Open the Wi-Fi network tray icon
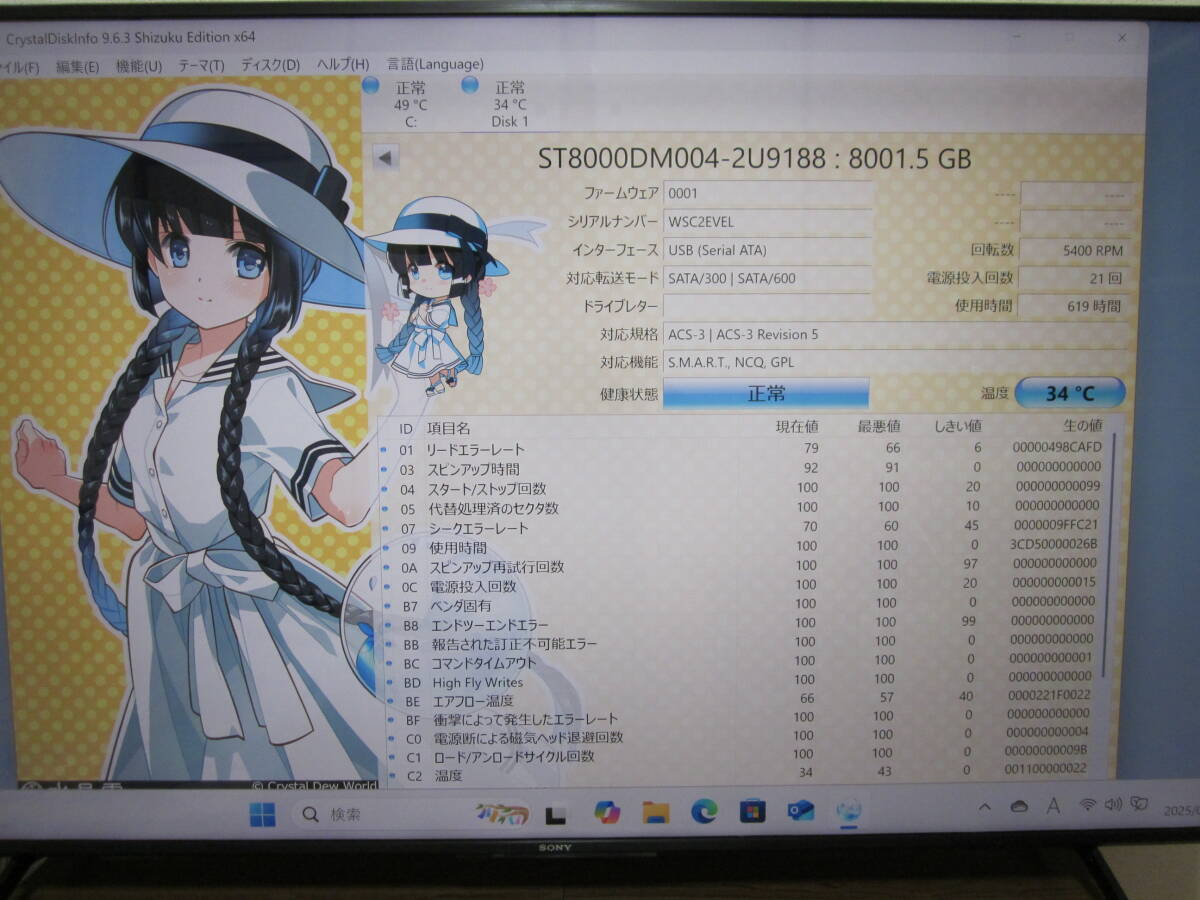Screen dimensions: 1200x900 click(x=1088, y=805)
